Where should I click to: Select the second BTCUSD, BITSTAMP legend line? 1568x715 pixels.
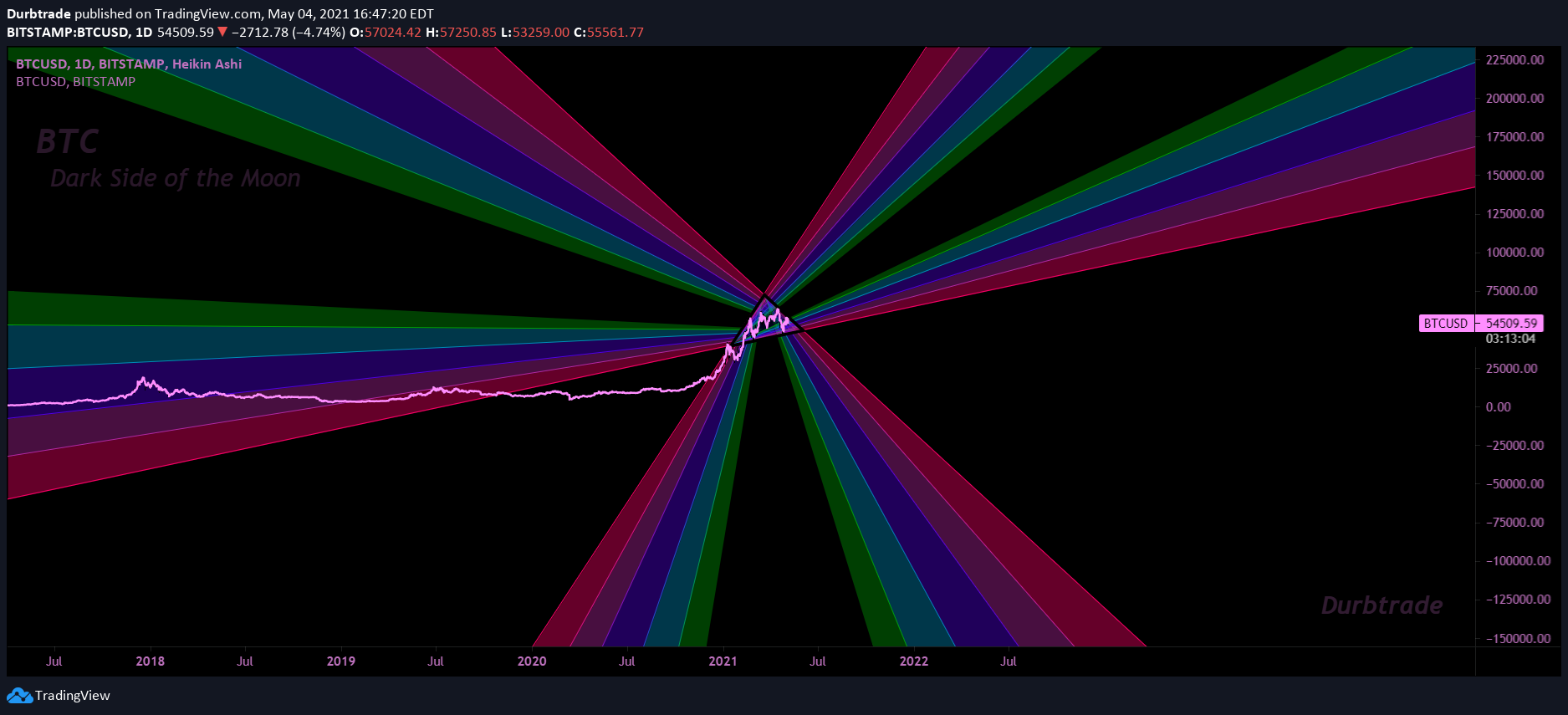click(75, 82)
